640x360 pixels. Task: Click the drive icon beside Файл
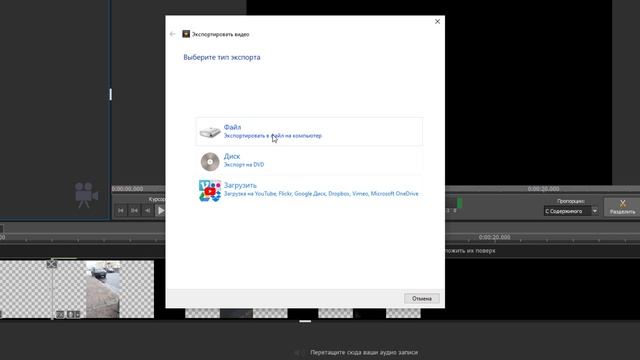(210, 132)
